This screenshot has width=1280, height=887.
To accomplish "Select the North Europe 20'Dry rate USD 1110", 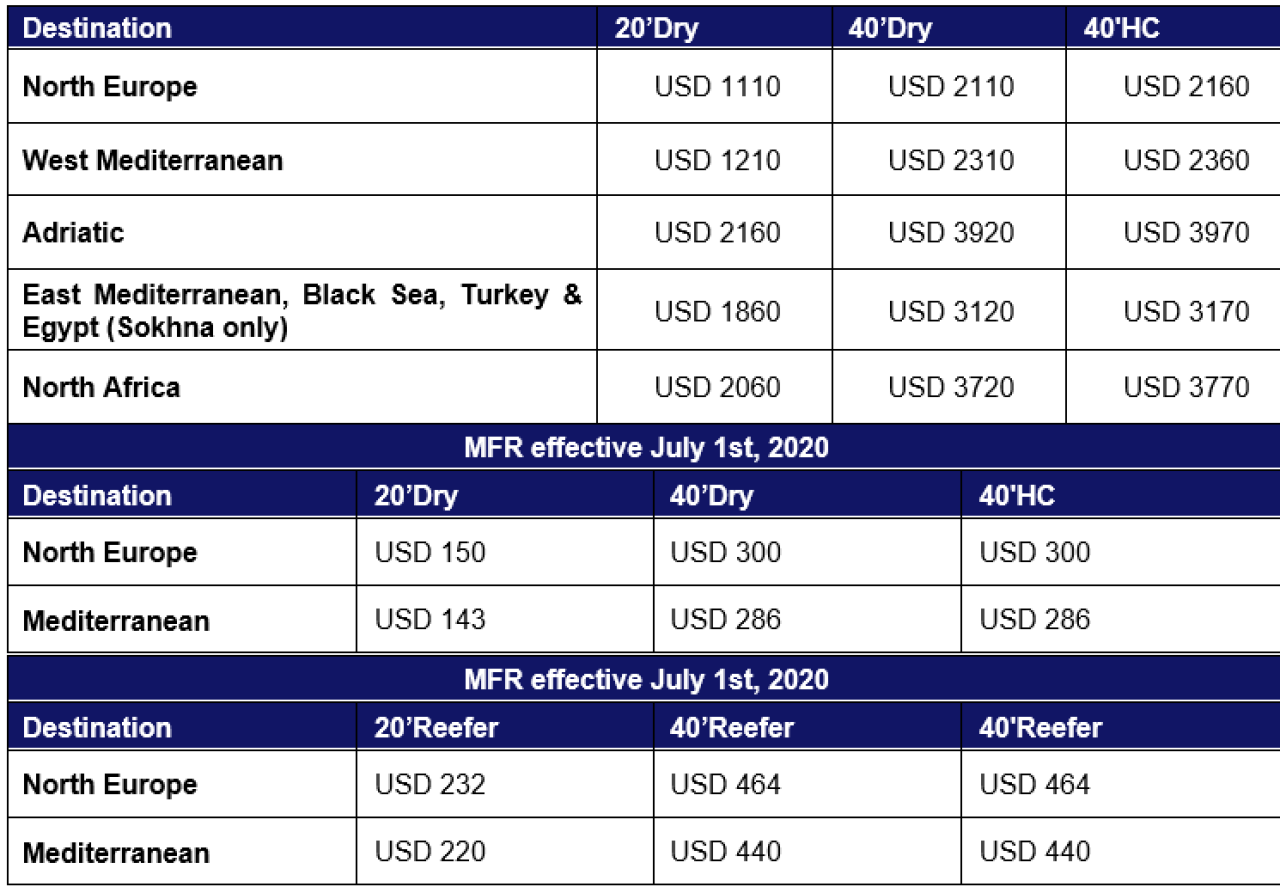I will tap(717, 87).
